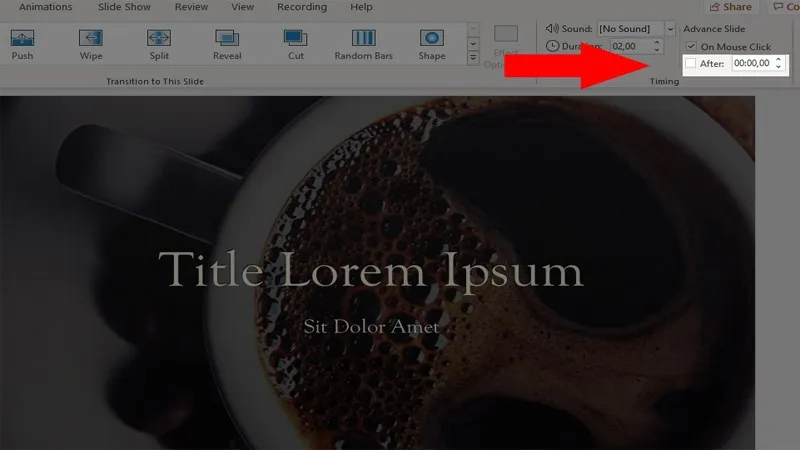Image resolution: width=800 pixels, height=450 pixels.
Task: Uncheck On Mouse Click option
Action: coord(691,46)
